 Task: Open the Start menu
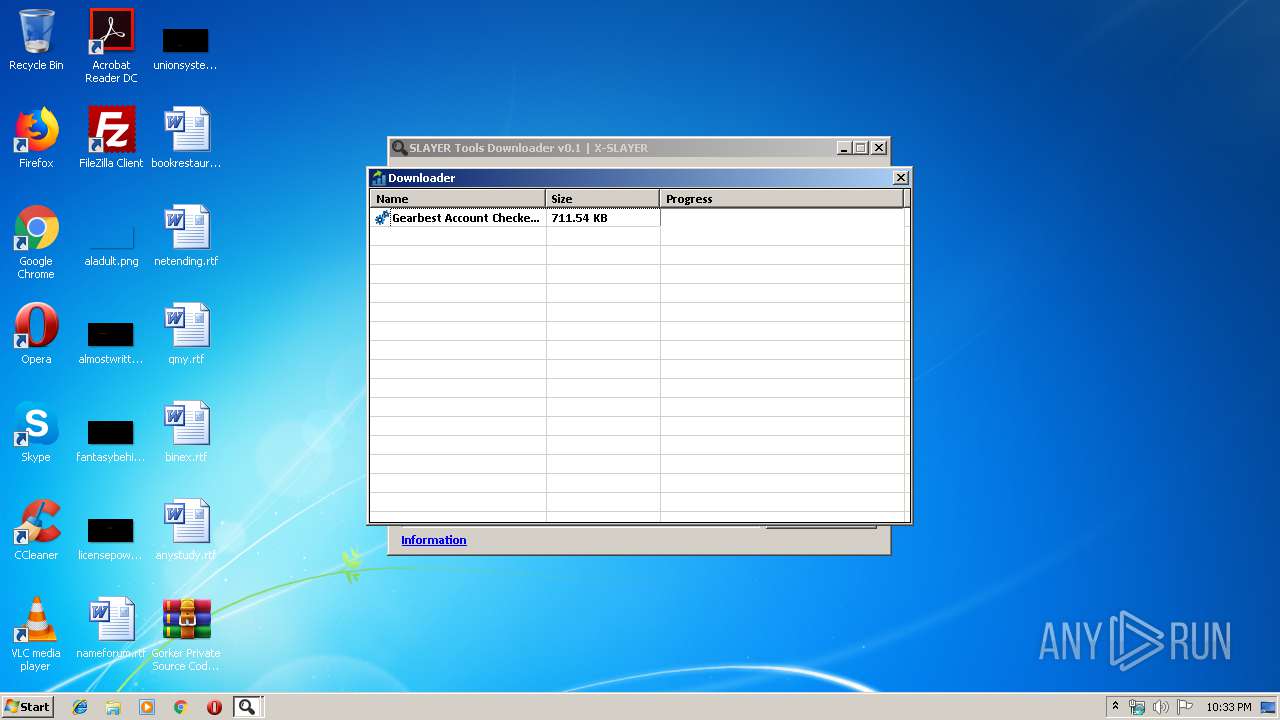(27, 707)
